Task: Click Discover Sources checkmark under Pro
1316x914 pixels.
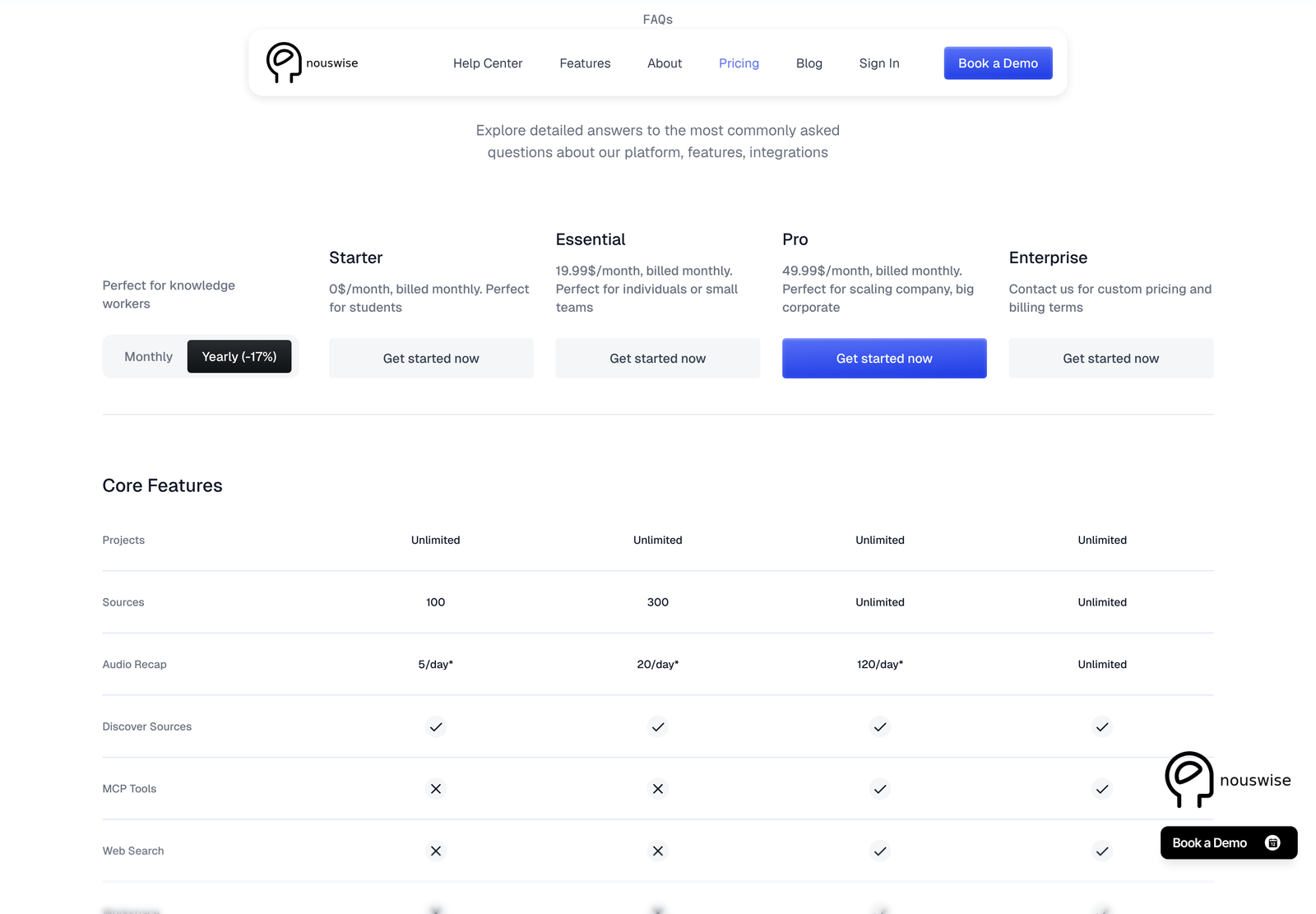Action: 880,726
